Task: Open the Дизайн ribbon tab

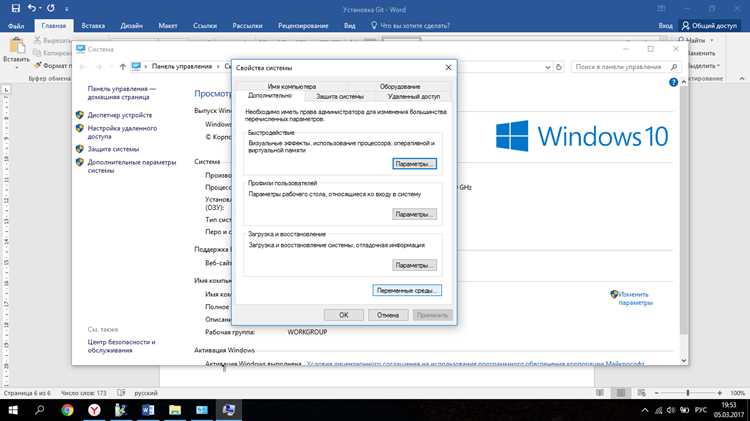Action: pos(132,26)
